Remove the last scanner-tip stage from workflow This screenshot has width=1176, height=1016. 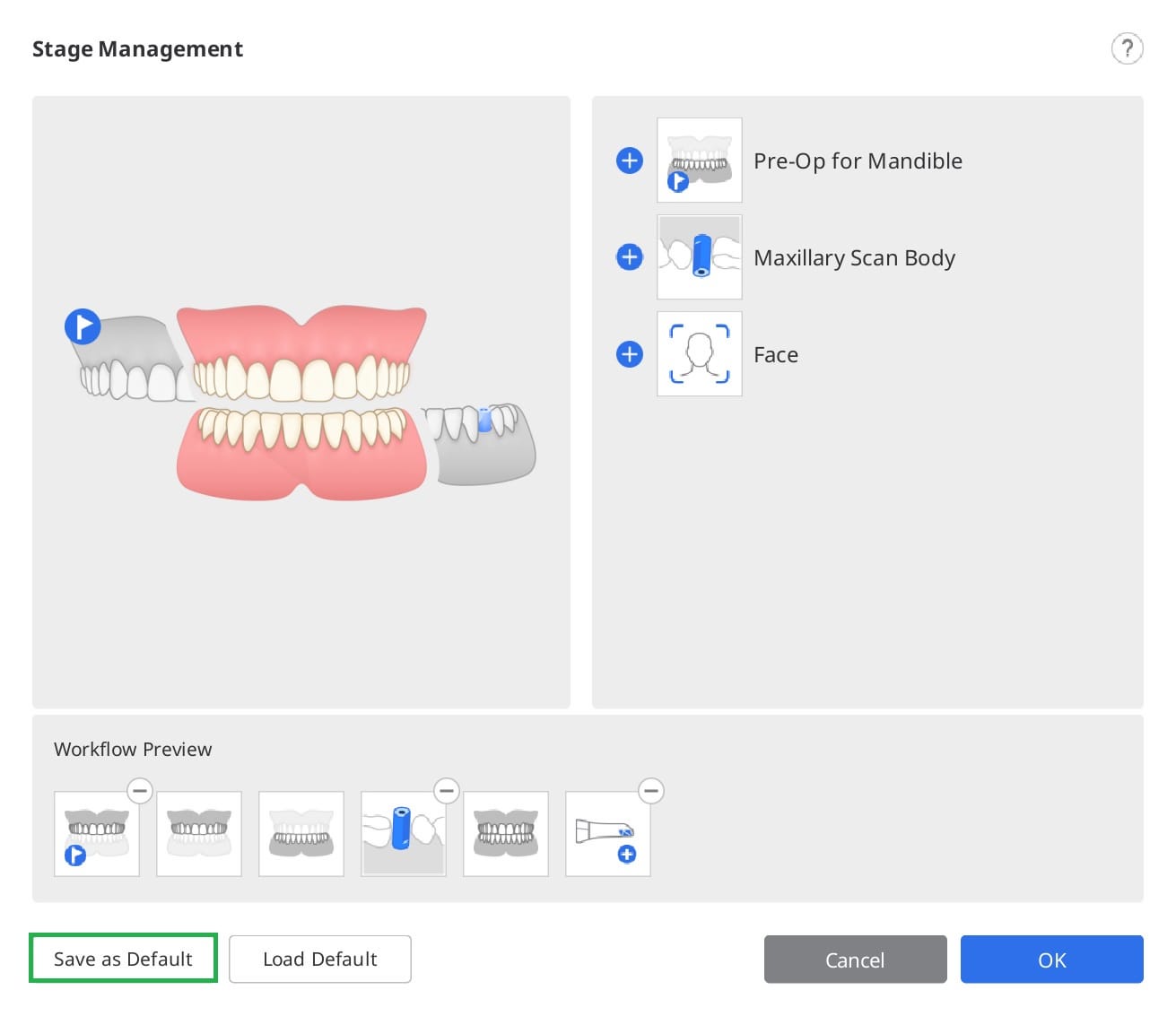tap(651, 791)
